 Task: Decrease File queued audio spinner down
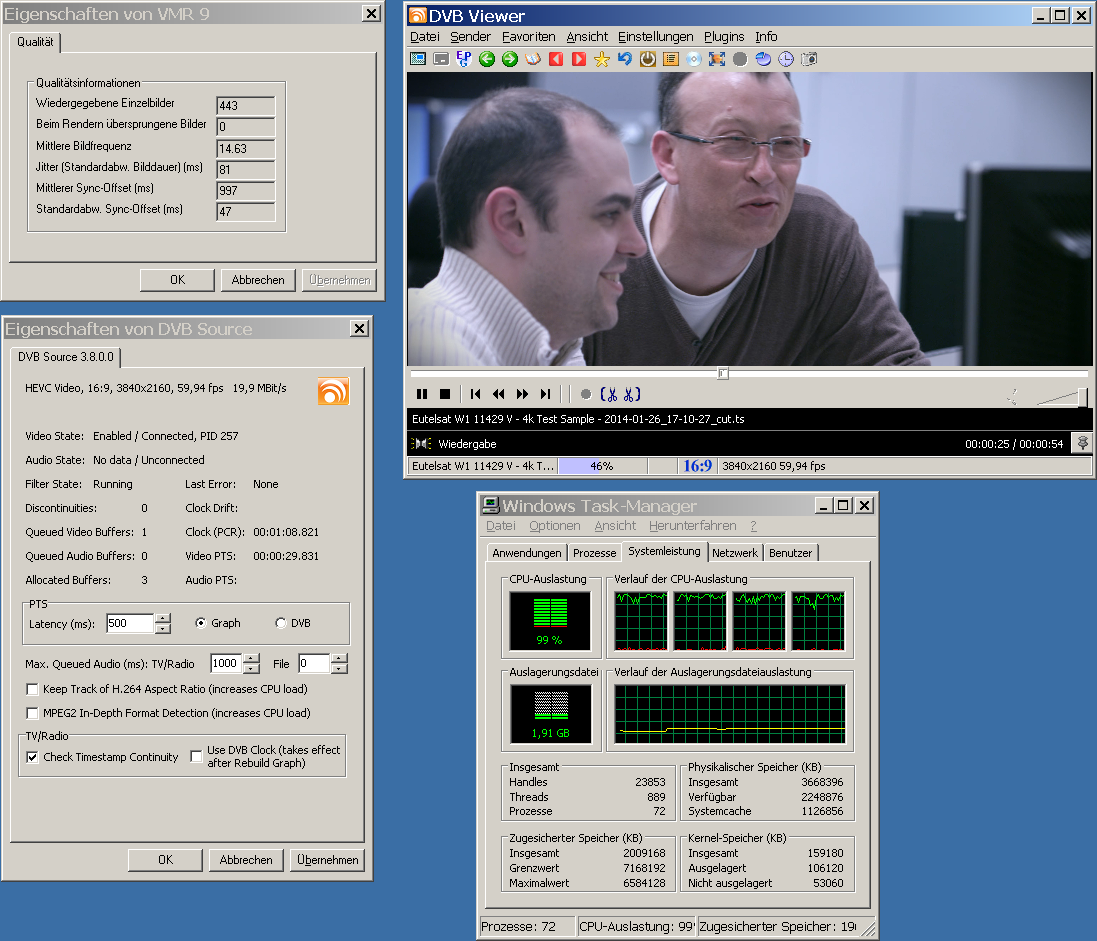[339, 668]
